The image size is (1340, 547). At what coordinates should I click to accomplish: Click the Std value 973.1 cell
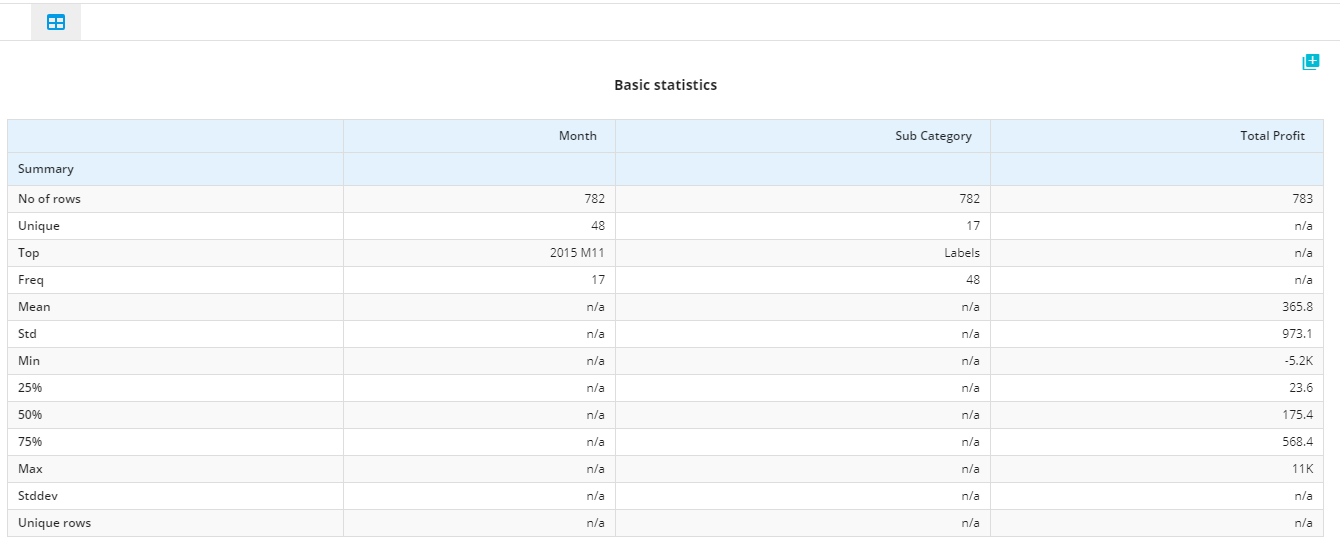1156,334
